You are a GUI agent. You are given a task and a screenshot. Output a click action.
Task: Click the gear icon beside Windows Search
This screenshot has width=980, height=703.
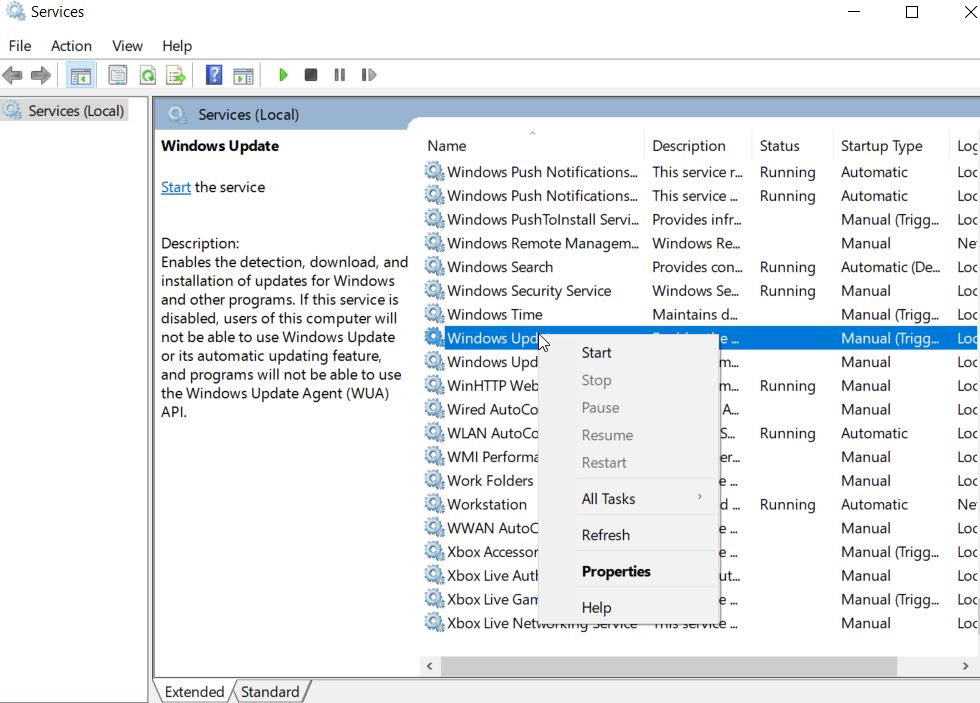434,266
